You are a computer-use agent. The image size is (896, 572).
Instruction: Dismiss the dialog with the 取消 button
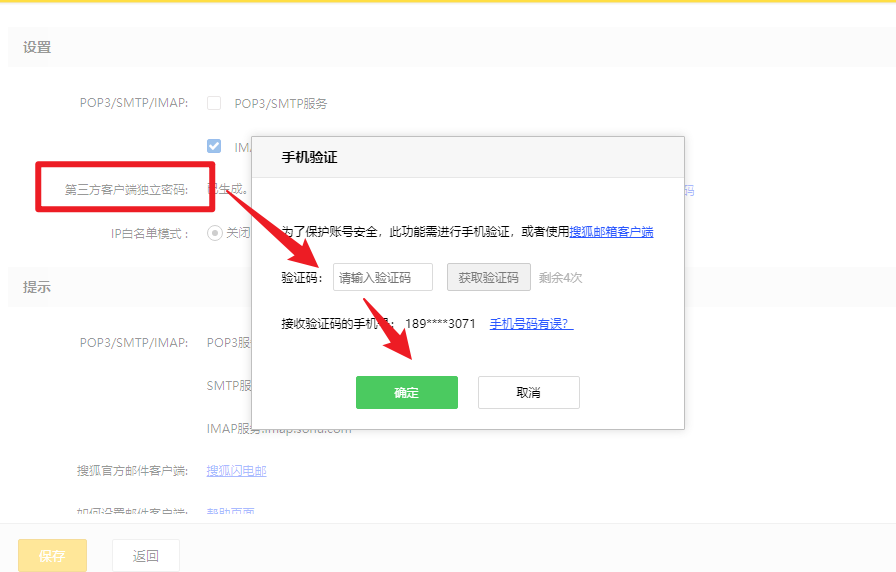point(528,393)
